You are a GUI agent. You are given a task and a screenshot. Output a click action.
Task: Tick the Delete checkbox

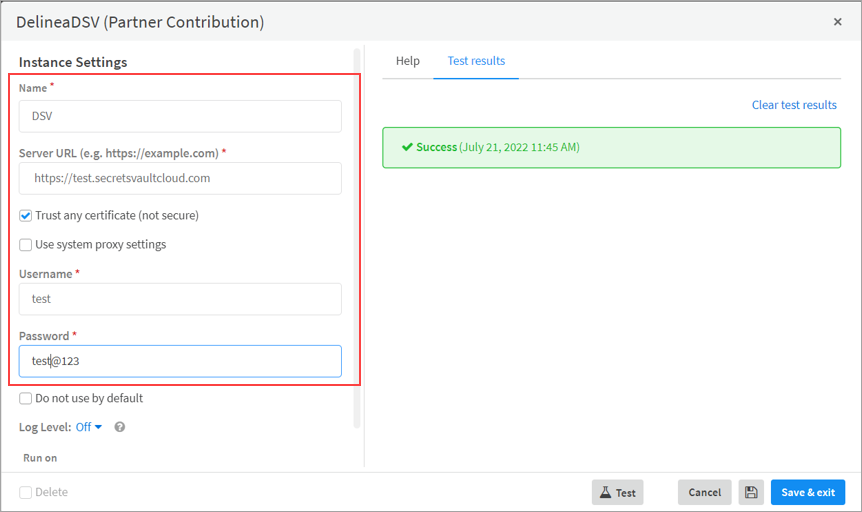pos(26,492)
